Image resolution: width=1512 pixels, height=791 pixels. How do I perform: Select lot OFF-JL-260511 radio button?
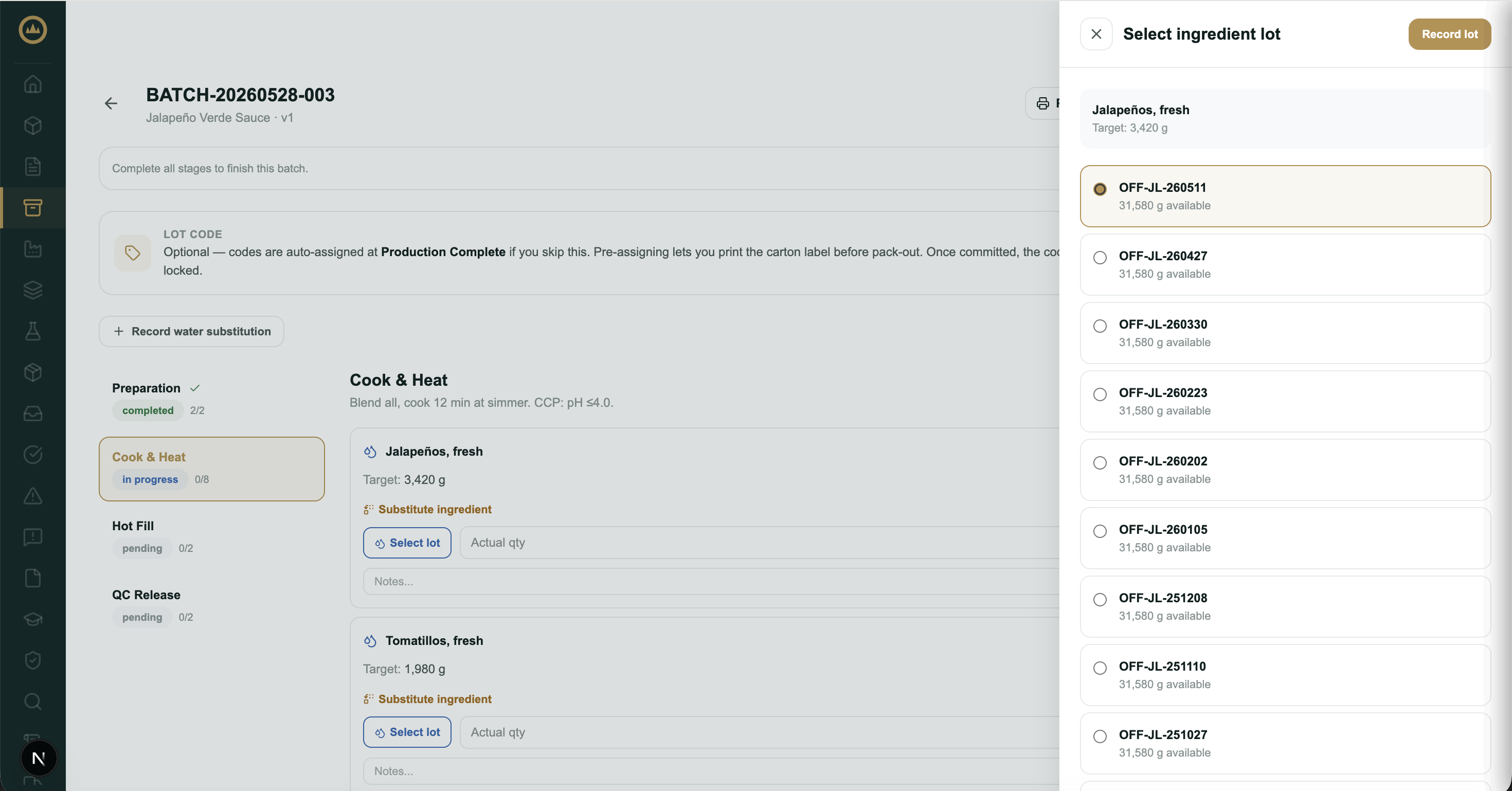click(x=1100, y=189)
